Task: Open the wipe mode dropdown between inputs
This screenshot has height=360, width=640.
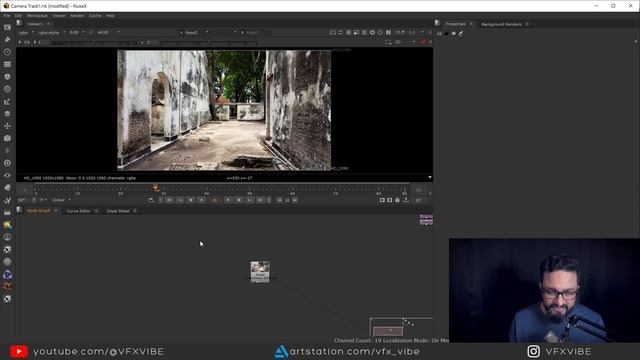Action: 224,32
